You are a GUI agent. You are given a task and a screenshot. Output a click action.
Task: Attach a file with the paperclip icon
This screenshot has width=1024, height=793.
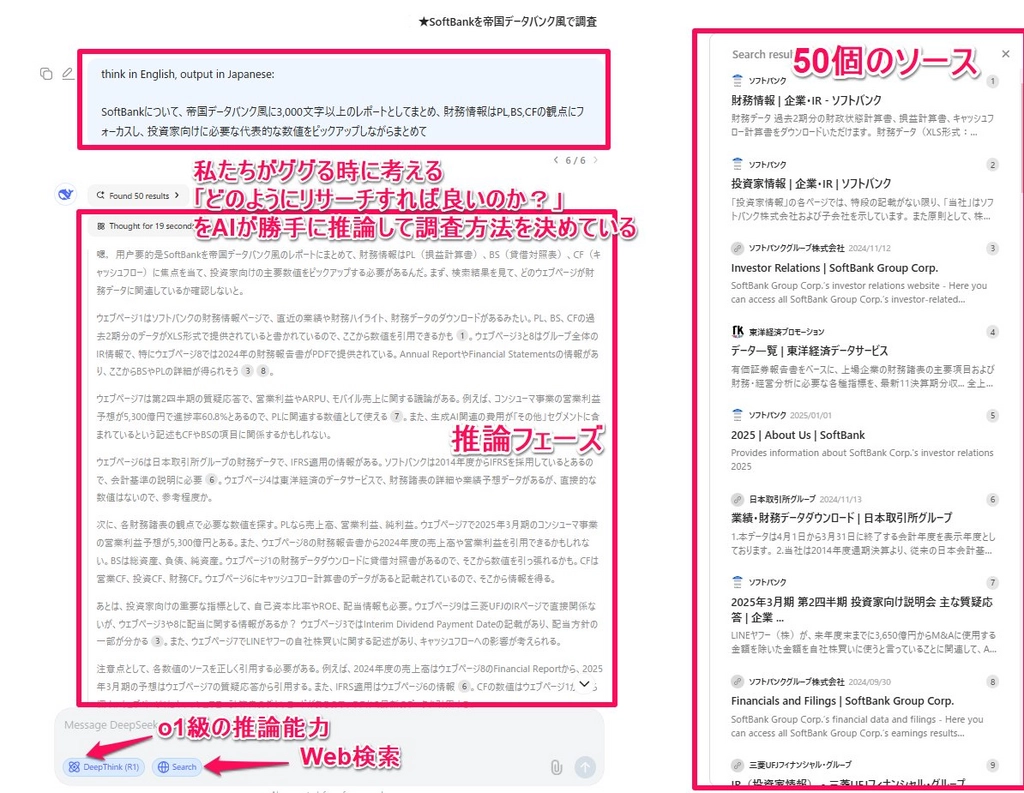pyautogui.click(x=556, y=767)
